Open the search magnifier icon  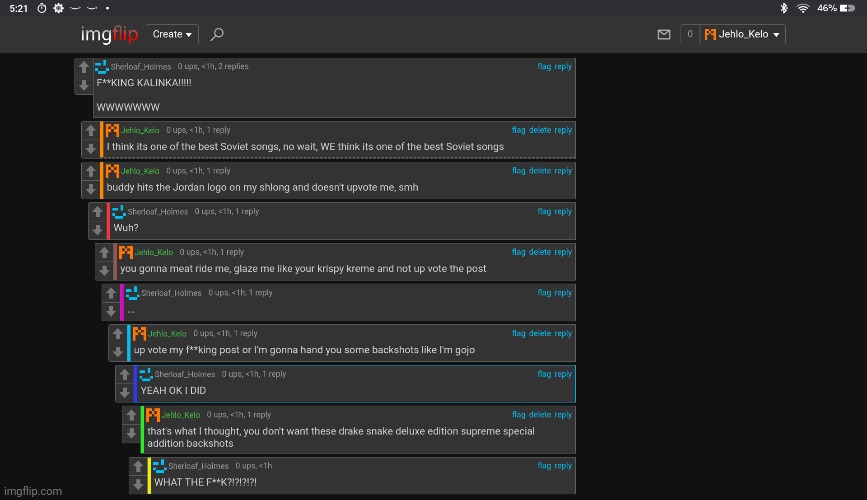[217, 34]
